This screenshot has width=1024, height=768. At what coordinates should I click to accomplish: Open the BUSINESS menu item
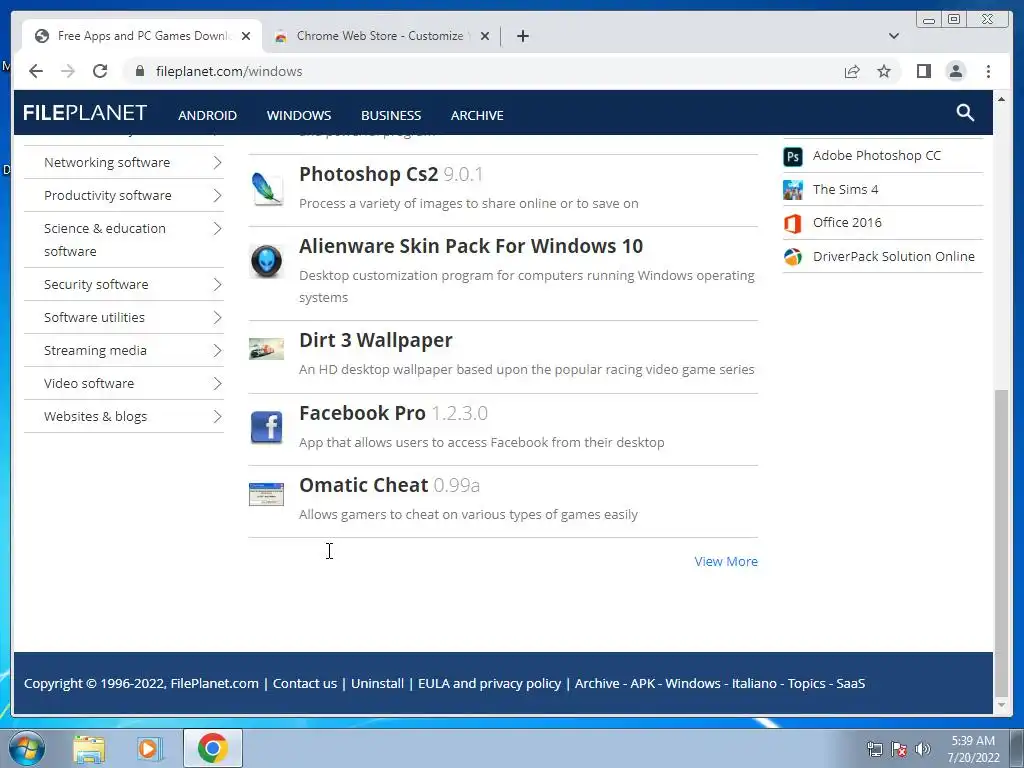point(391,116)
